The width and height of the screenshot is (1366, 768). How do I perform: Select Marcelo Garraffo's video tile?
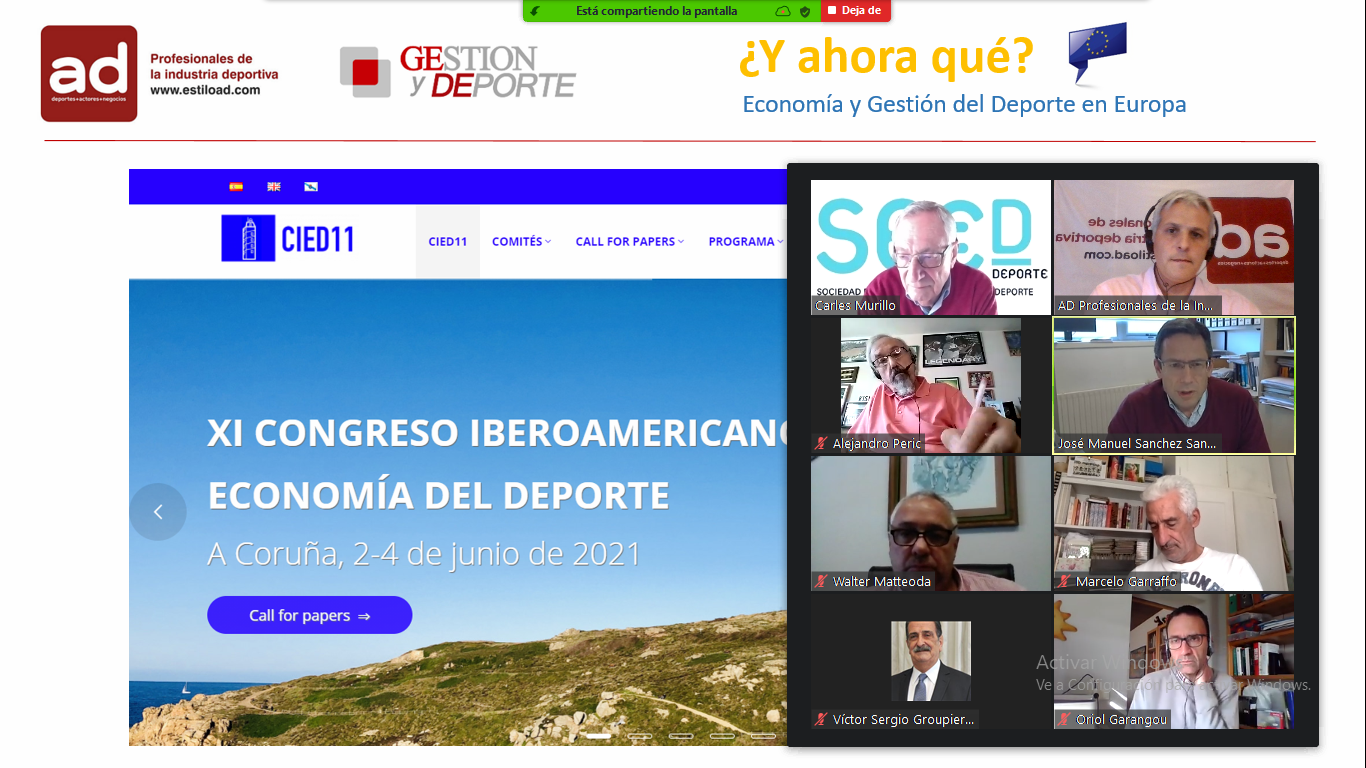pos(1174,523)
